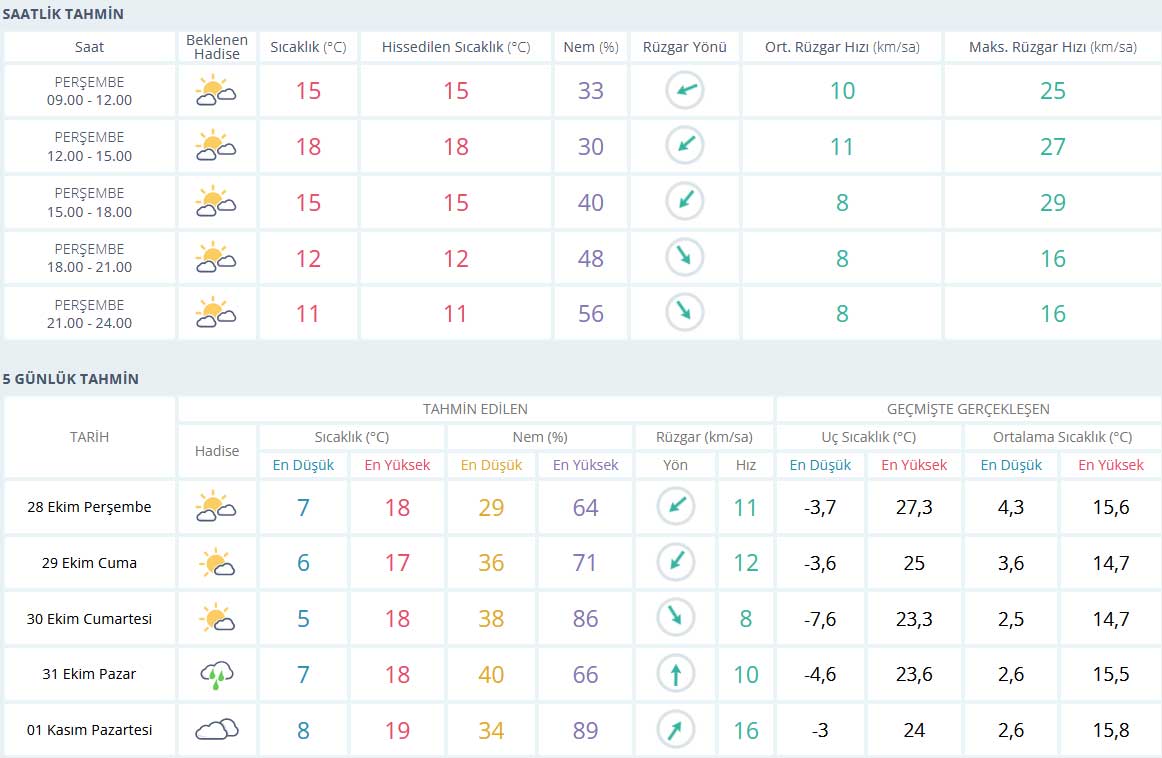1162x758 pixels.
Task: Click the wind arrow for 28 Ekim Perşembe
Action: pos(675,507)
